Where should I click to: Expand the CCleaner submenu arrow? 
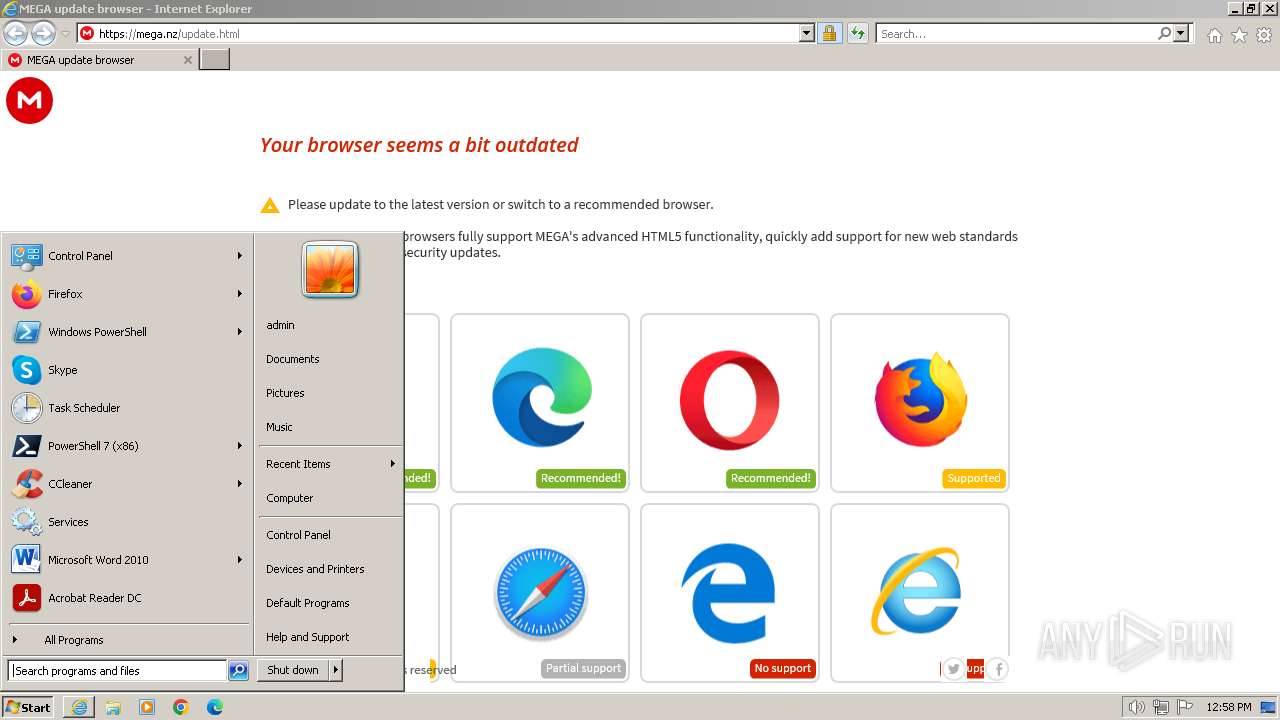pos(240,484)
